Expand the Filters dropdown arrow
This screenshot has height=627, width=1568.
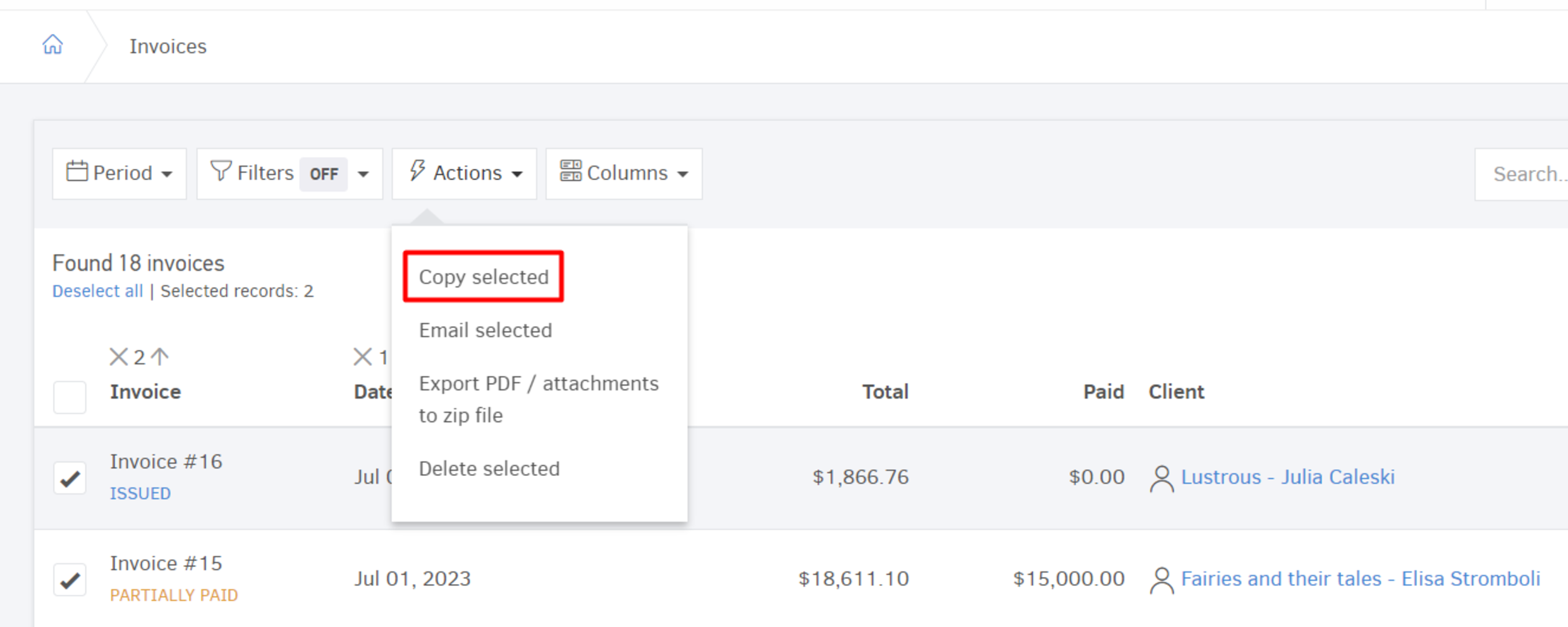(x=363, y=174)
